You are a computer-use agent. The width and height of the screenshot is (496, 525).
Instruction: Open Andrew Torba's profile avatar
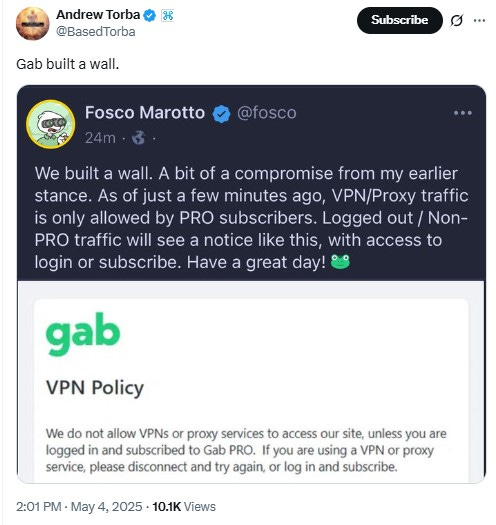tap(32, 23)
